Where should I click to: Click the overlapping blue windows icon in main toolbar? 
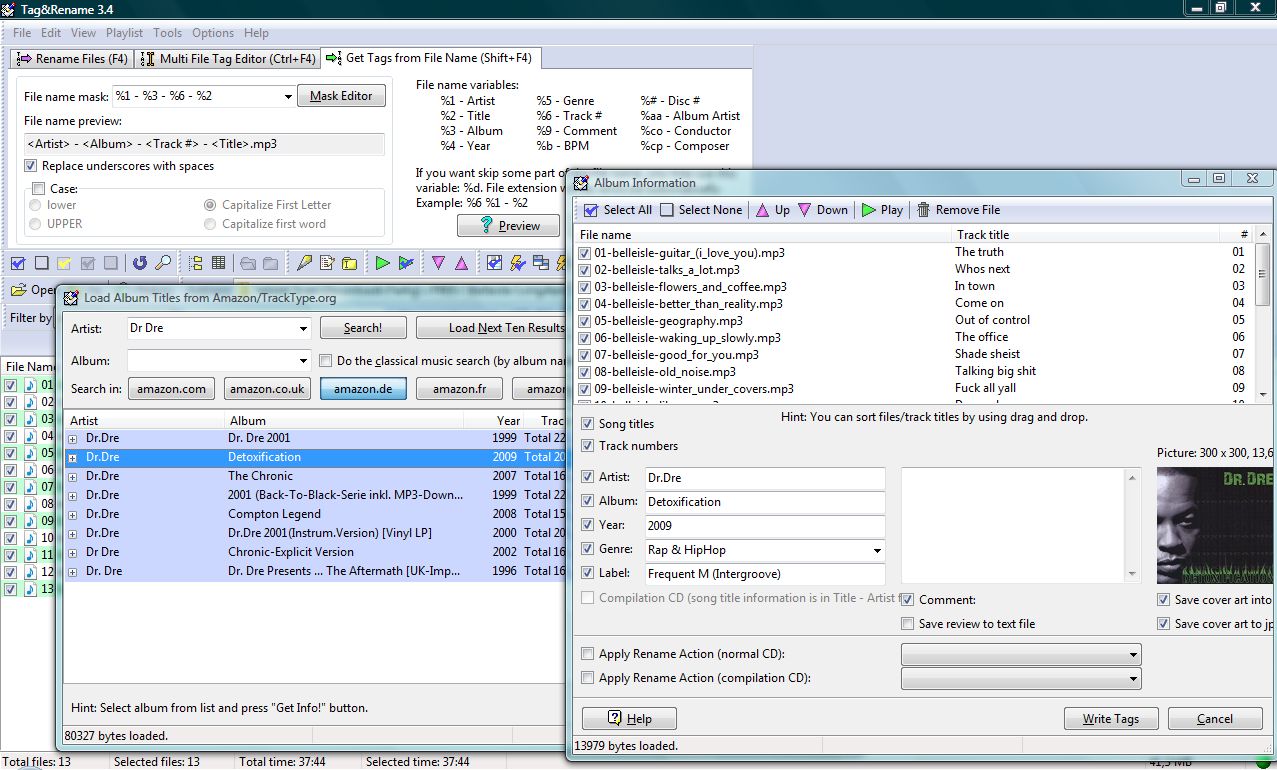point(541,264)
